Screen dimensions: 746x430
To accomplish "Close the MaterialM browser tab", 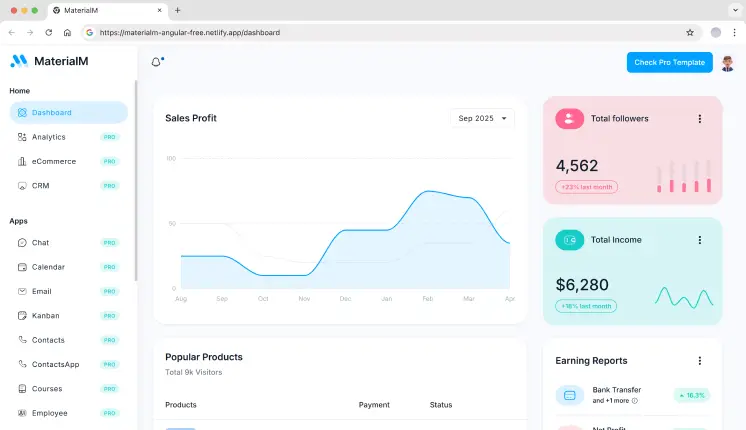I will (159, 10).
